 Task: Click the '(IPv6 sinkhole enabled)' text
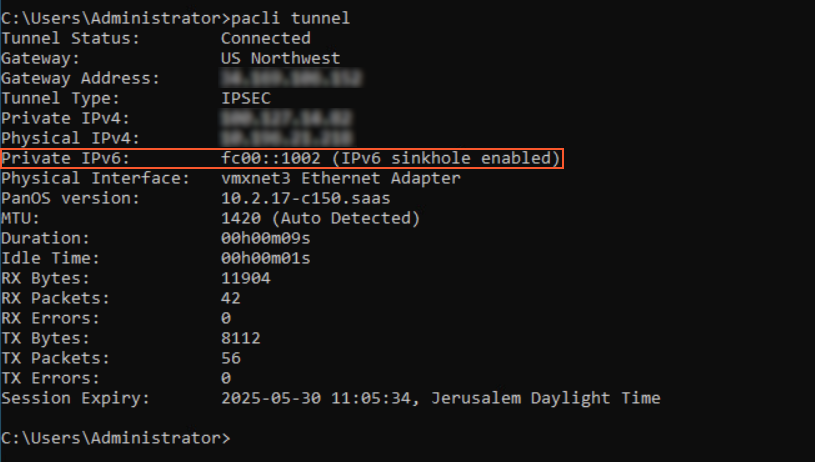[445, 158]
